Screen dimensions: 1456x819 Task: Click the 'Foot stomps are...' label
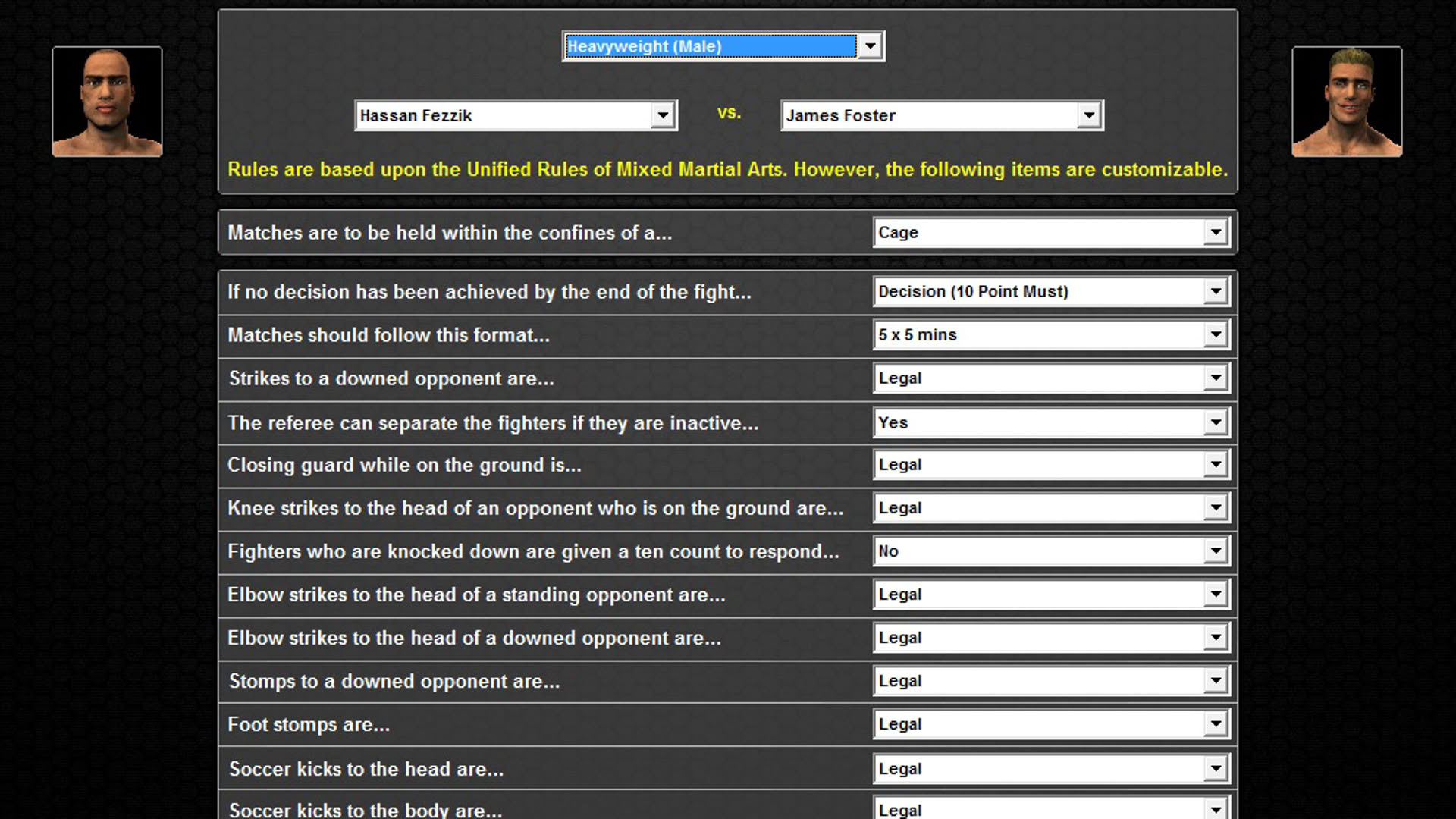pyautogui.click(x=309, y=724)
